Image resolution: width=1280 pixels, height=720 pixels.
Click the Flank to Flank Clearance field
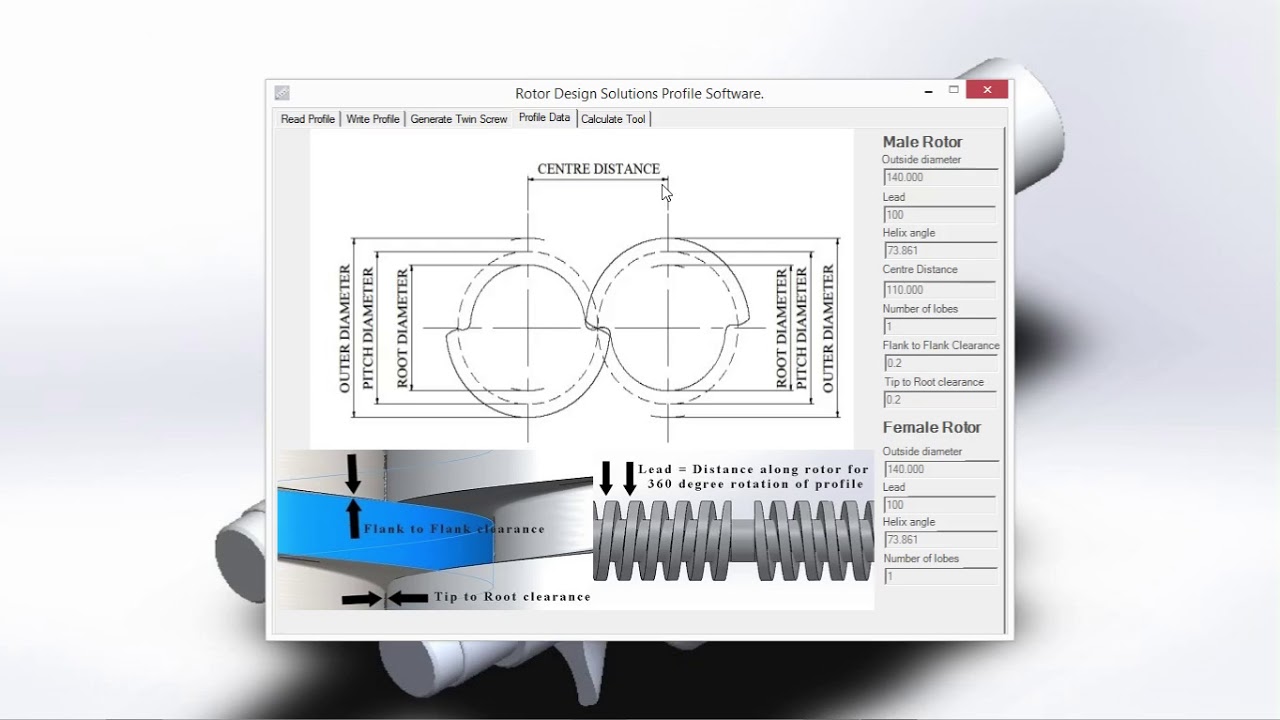(940, 363)
